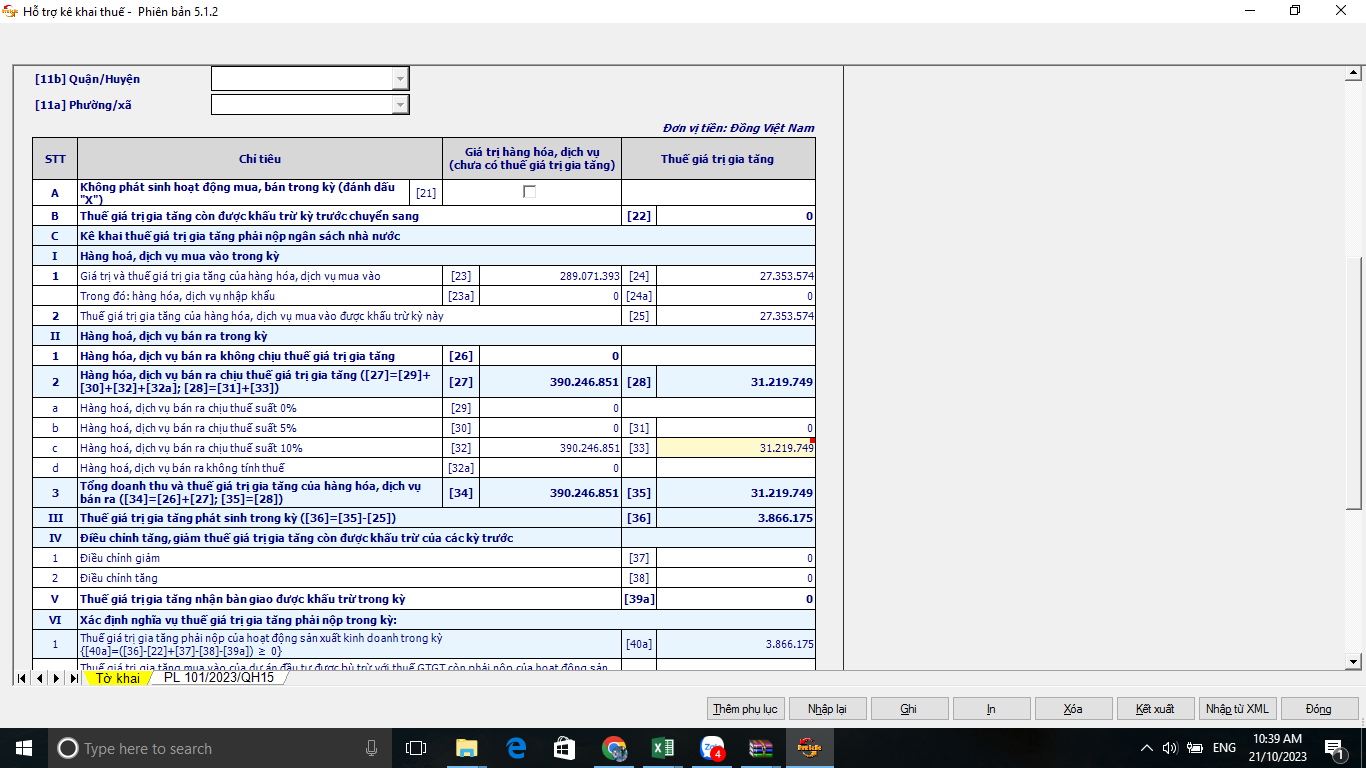Viewport: 1366px width, 768px height.
Task: Select the Tờ khai sheet tab
Action: click(117, 678)
